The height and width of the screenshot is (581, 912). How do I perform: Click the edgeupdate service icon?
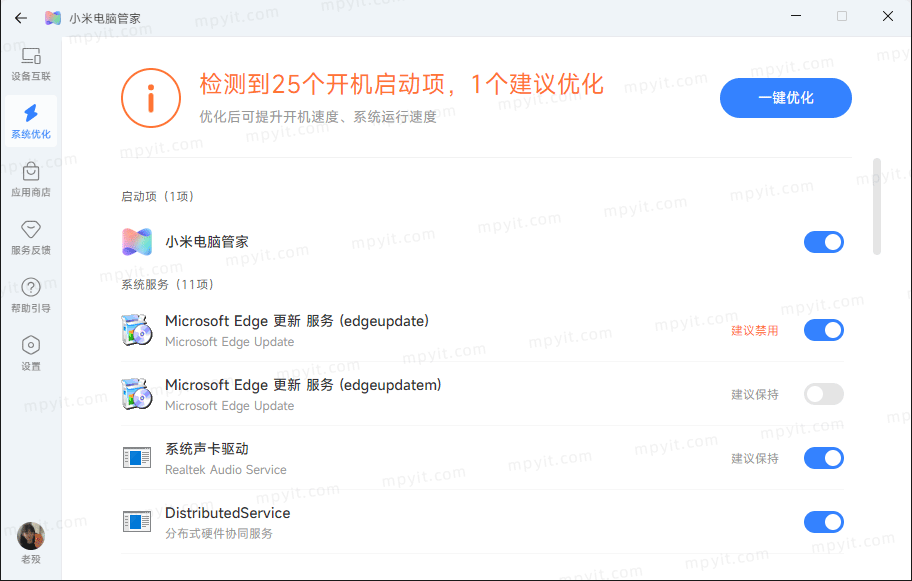[137, 330]
